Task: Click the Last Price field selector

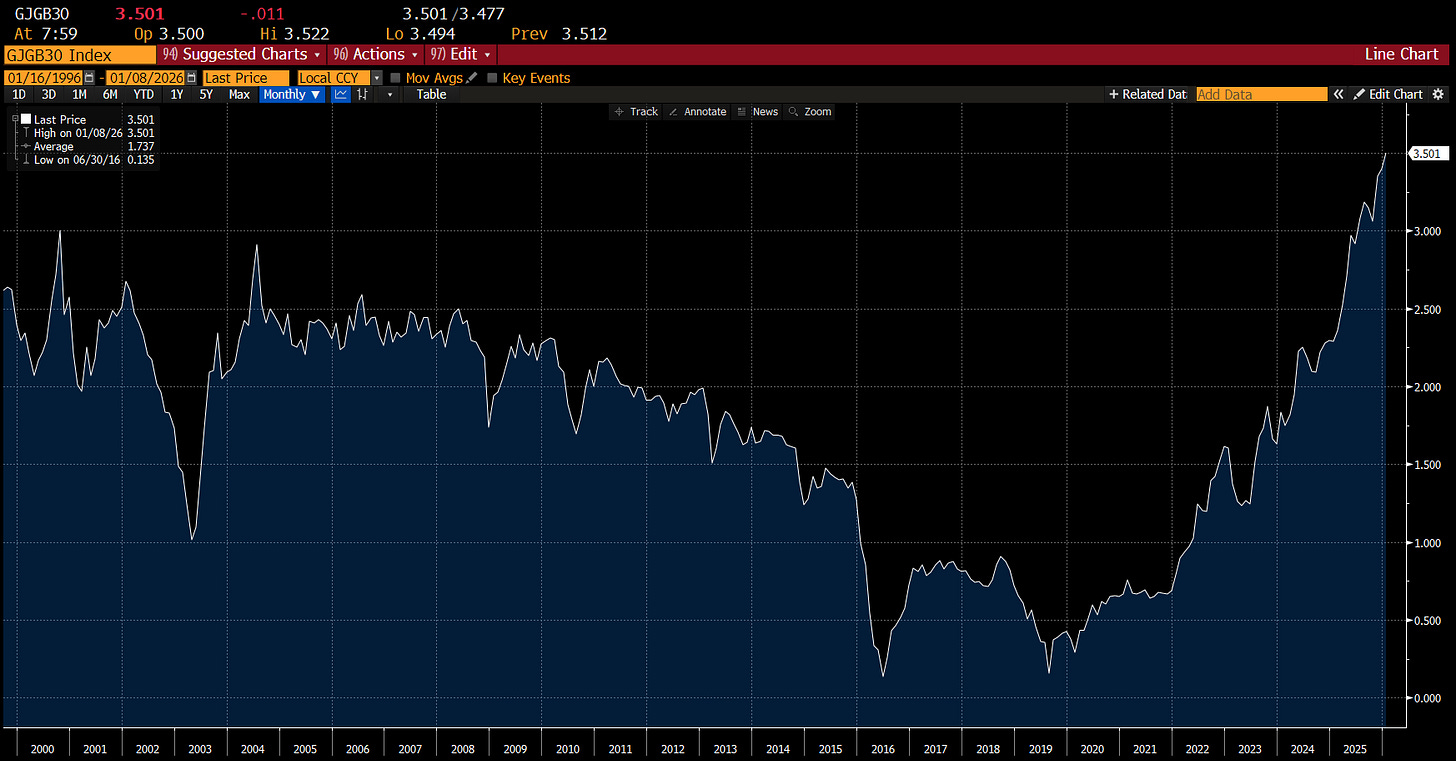Action: coord(245,78)
